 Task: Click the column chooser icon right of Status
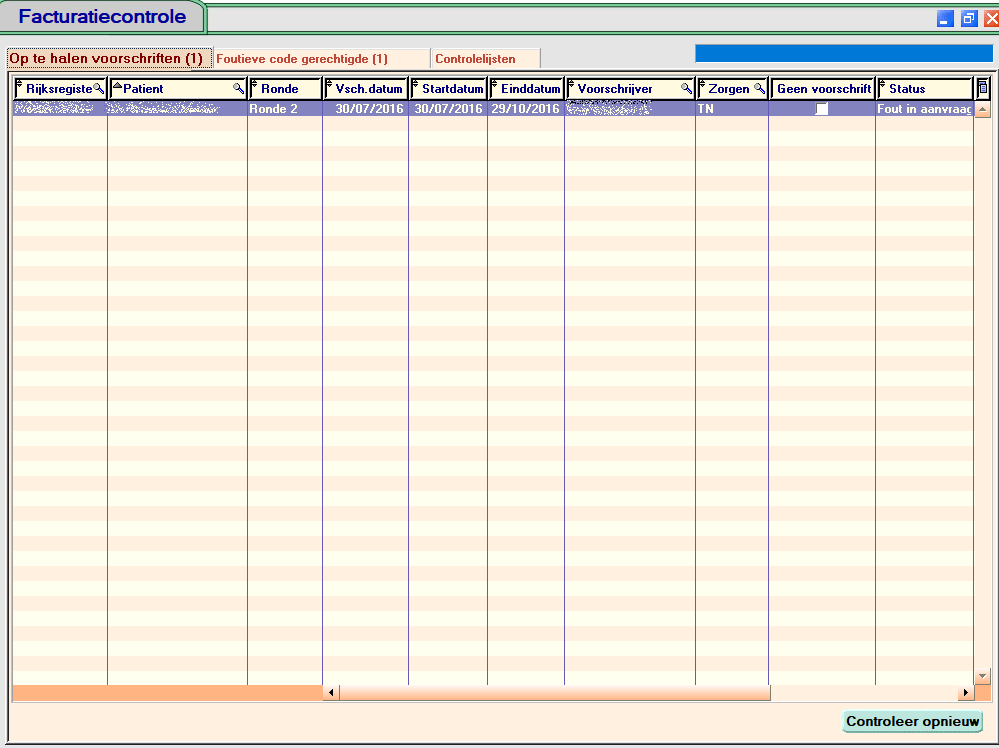click(x=982, y=89)
